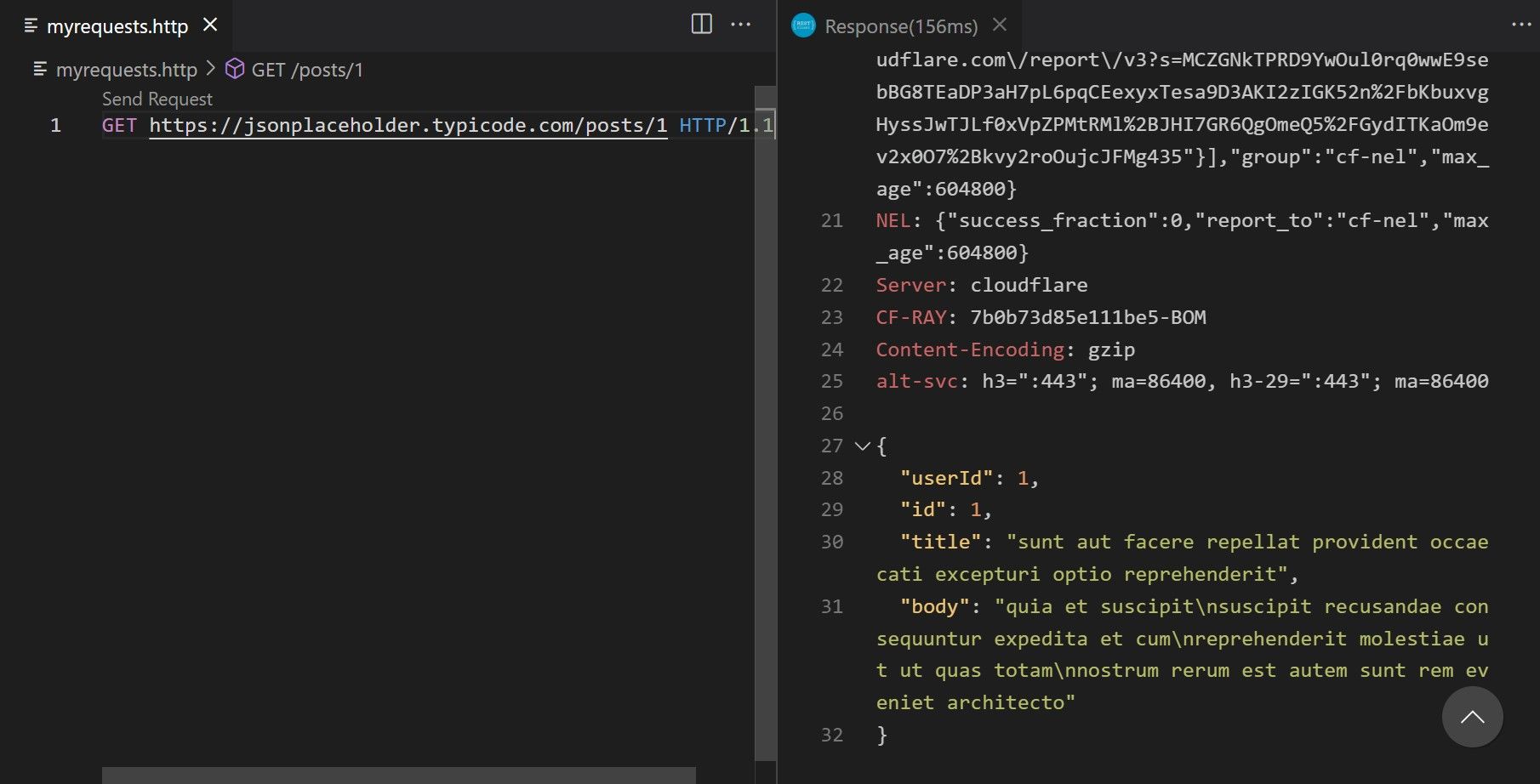Focus the Response(156ms) tab
This screenshot has width=1540, height=784.
click(x=898, y=26)
